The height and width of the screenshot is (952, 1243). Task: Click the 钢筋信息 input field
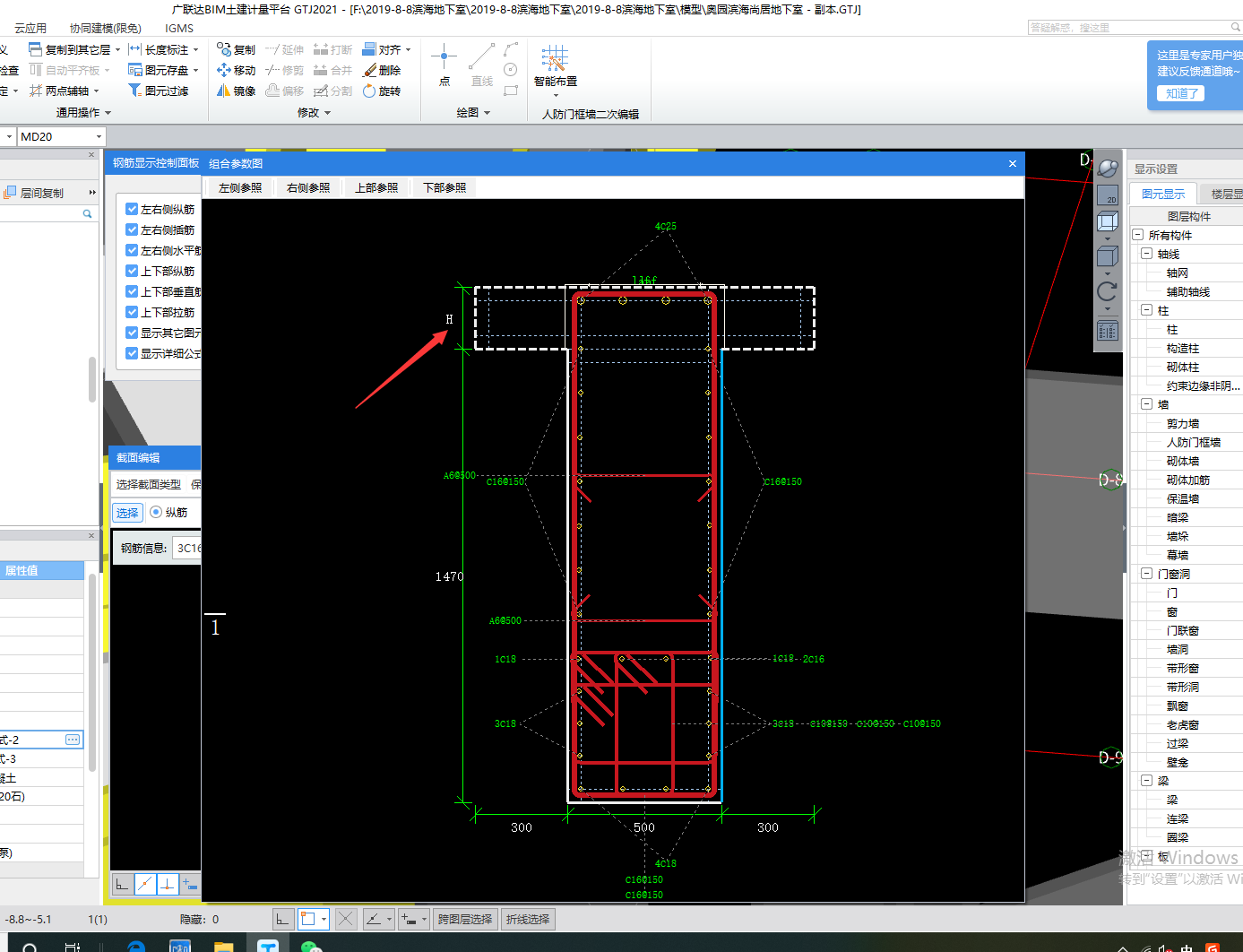(x=187, y=548)
